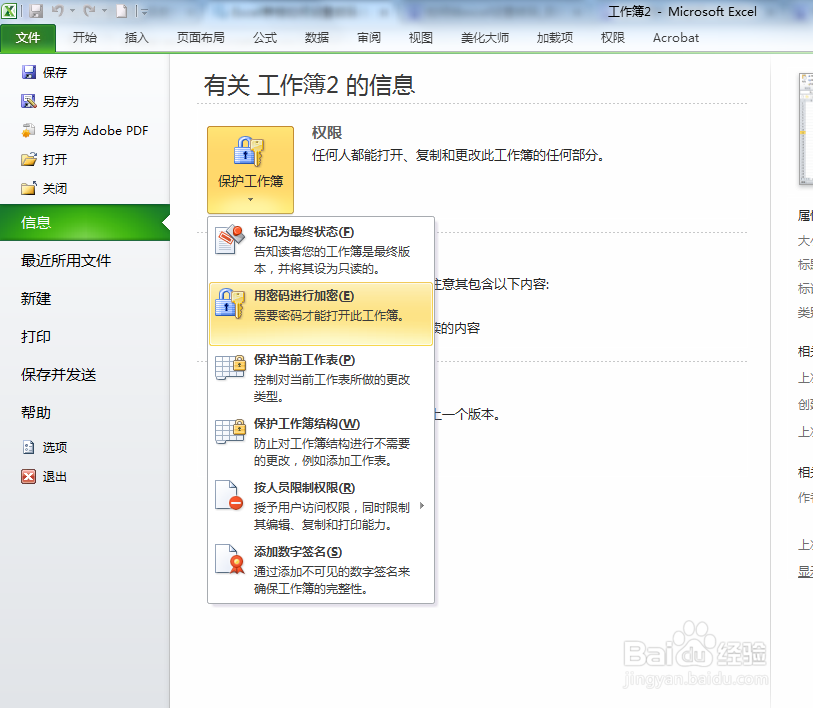Click the 保护当前工作表 sheet lock icon
813x708 pixels.
[x=230, y=367]
